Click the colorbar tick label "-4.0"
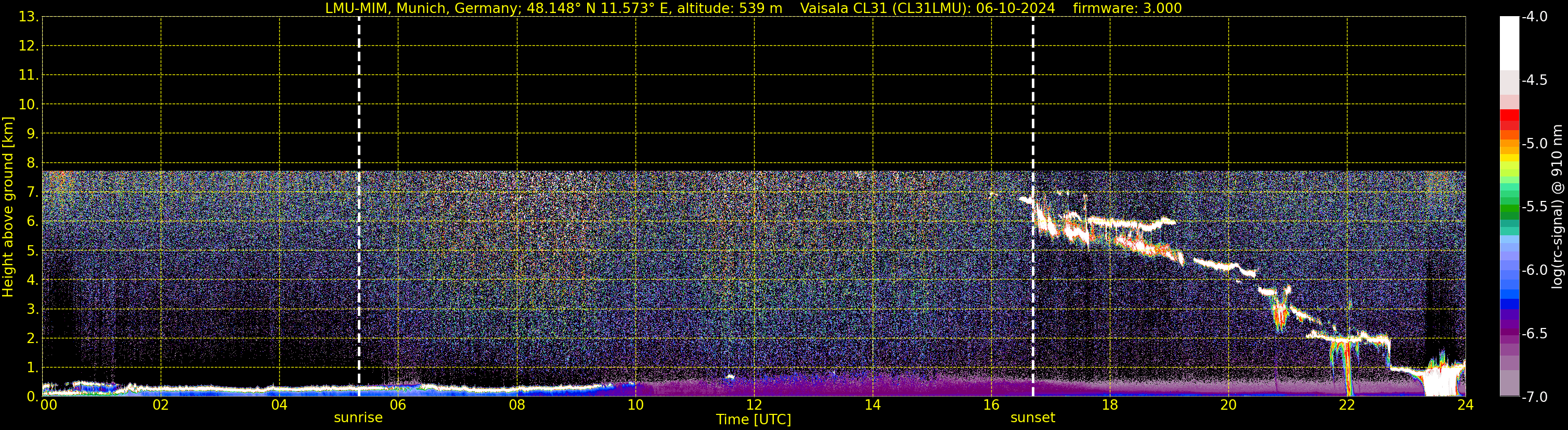 pos(1534,17)
